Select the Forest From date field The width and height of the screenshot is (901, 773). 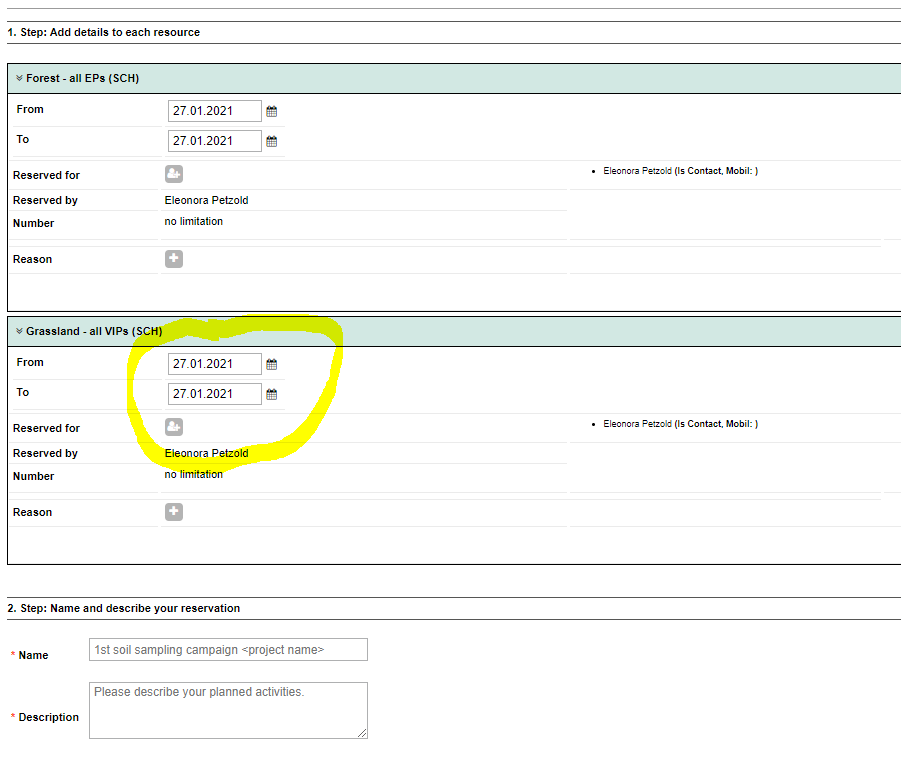214,111
